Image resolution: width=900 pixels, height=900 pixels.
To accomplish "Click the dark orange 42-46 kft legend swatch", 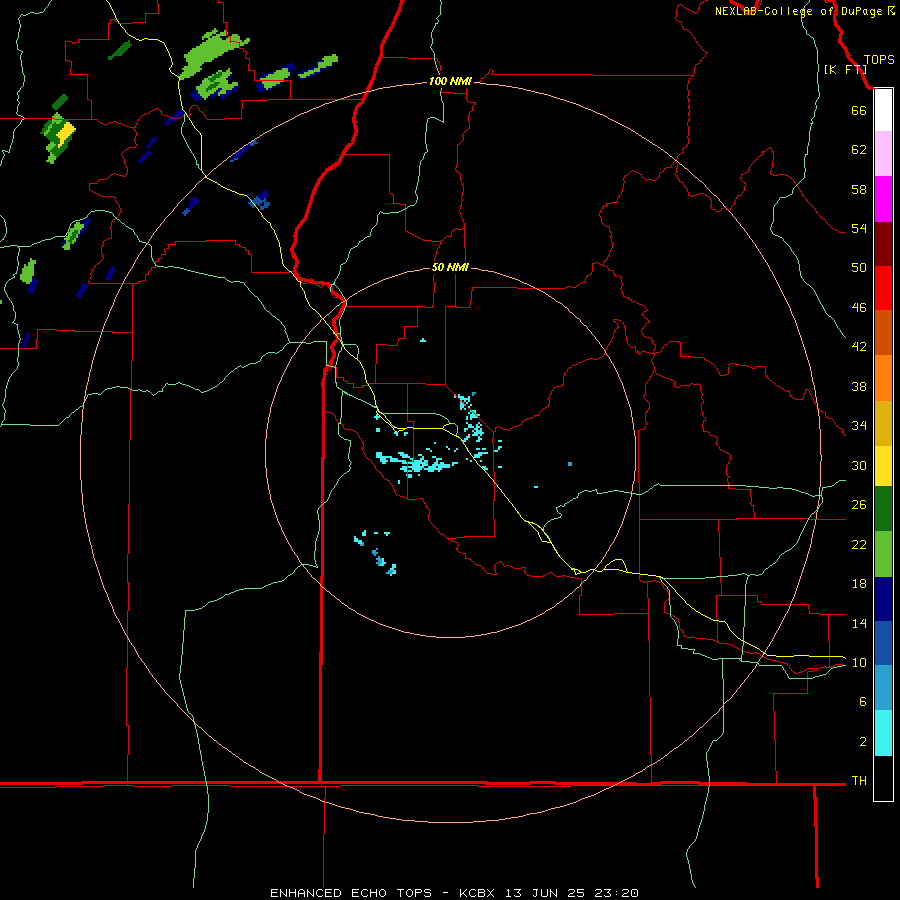I will tap(883, 332).
